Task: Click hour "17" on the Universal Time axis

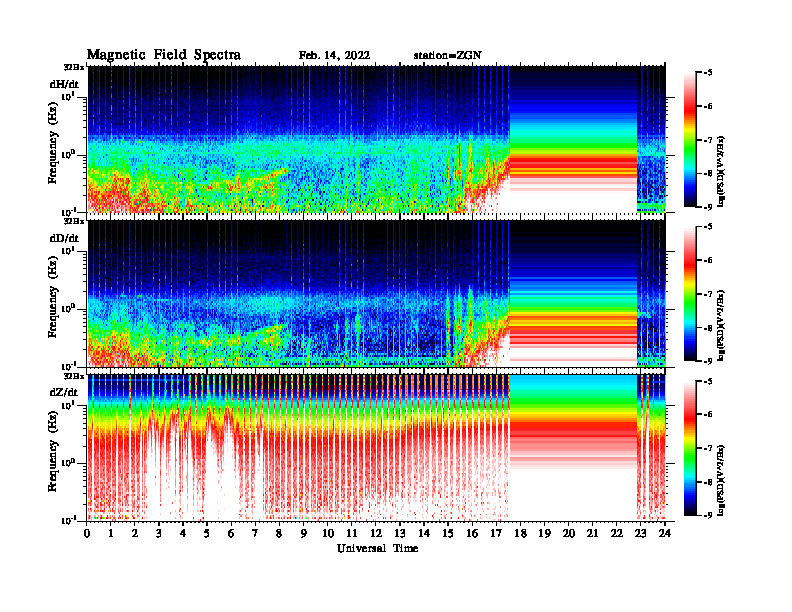Action: coord(496,533)
